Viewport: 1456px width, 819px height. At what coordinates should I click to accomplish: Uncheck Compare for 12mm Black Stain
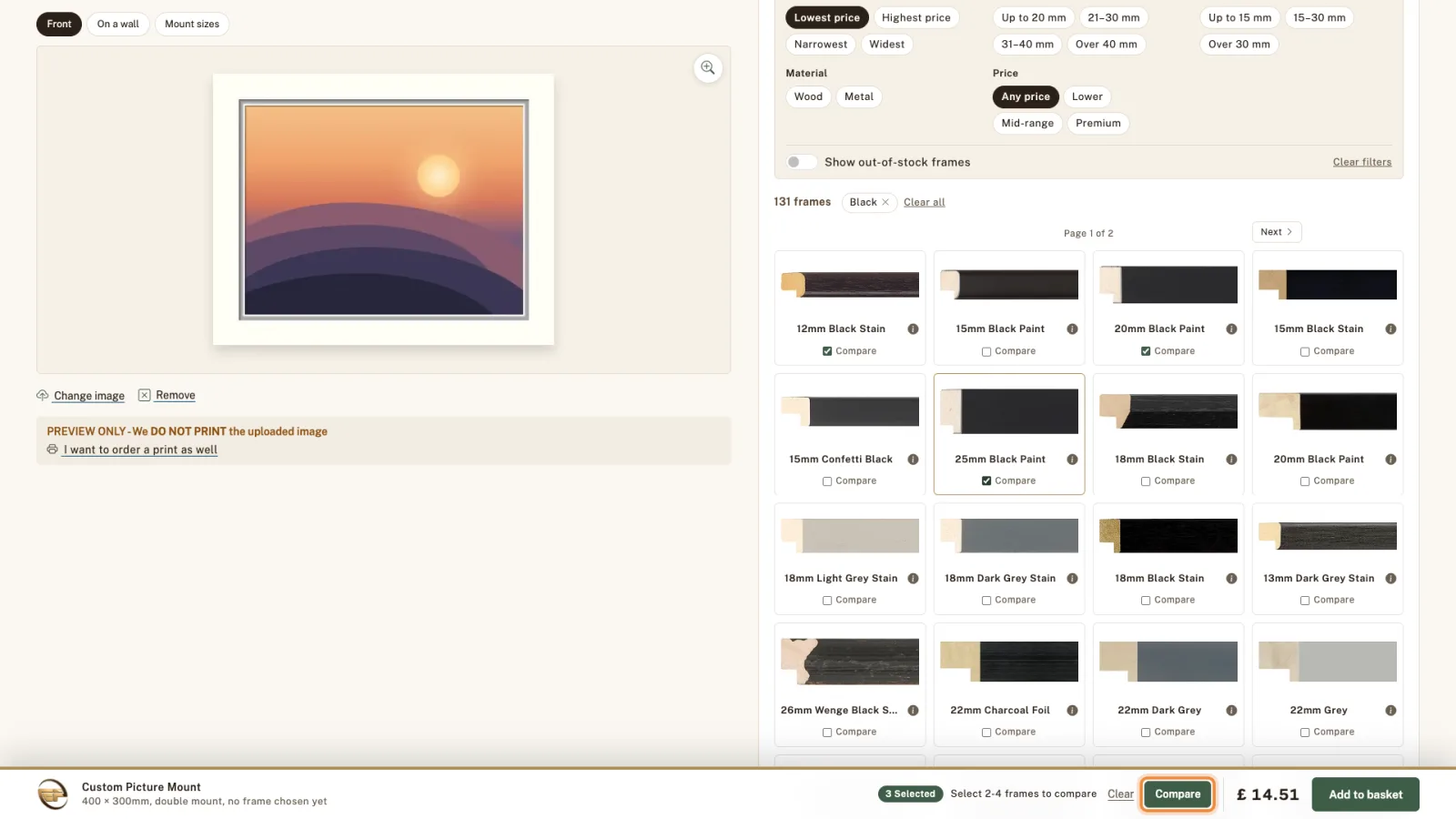pyautogui.click(x=827, y=351)
